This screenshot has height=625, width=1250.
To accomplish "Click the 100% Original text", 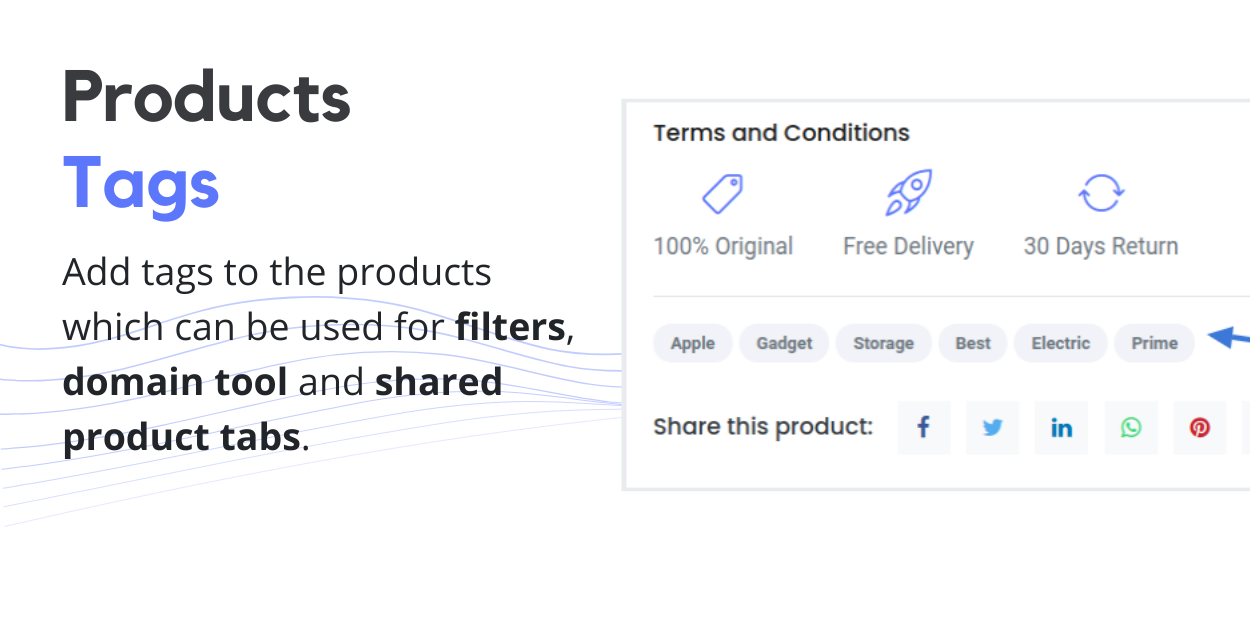I will point(723,246).
